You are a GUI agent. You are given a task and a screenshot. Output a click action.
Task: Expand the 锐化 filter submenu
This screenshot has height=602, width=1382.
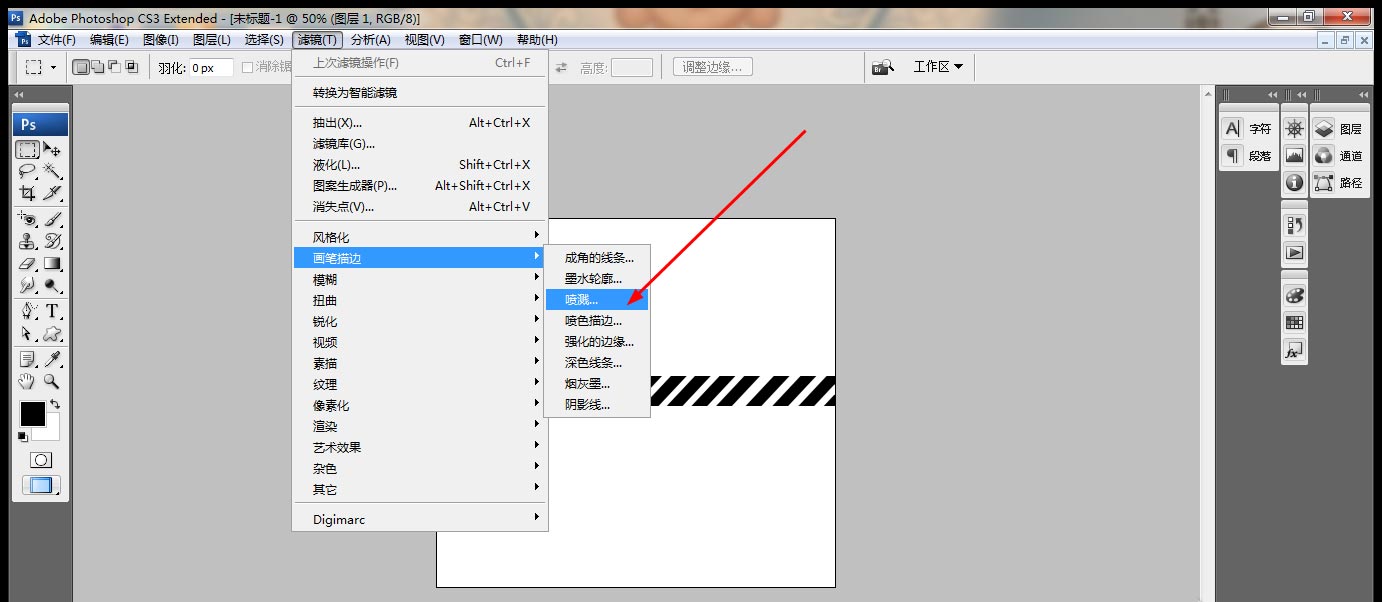click(420, 321)
